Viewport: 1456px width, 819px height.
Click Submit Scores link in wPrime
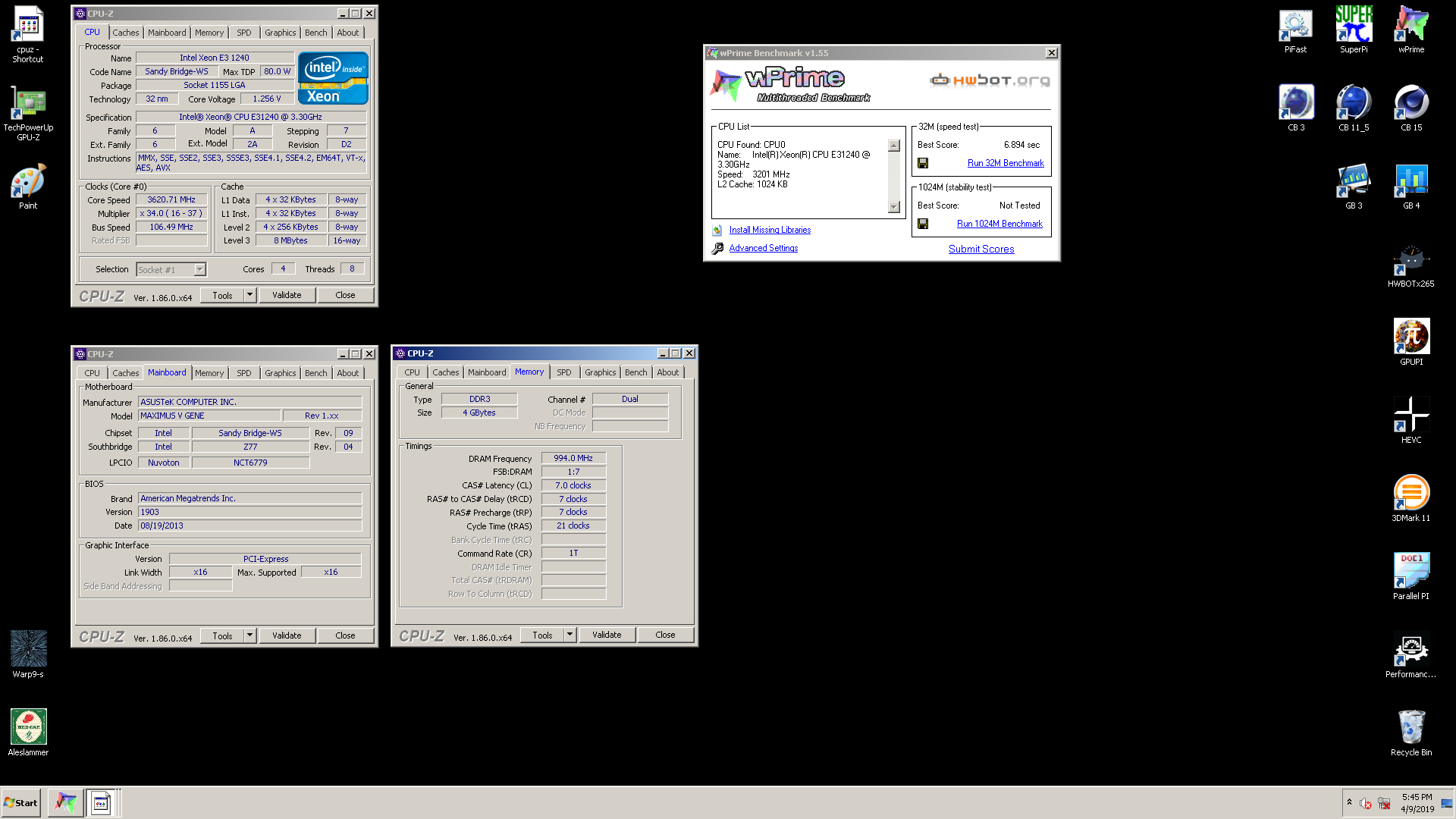coord(981,249)
